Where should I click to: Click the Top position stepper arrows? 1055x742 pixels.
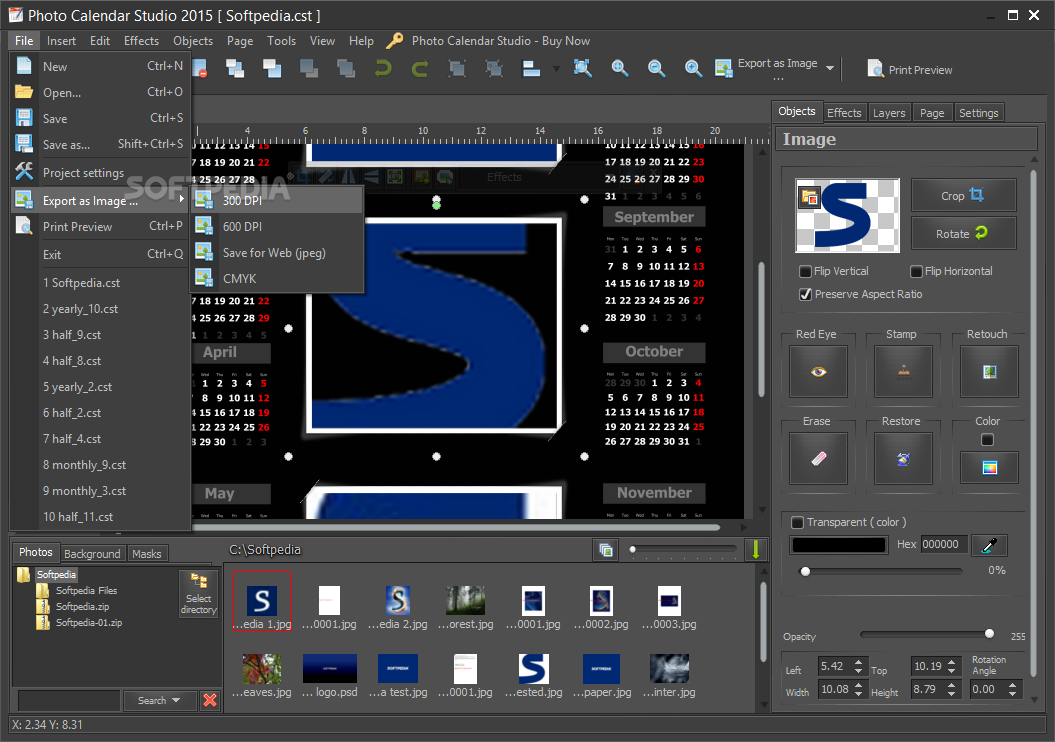951,666
